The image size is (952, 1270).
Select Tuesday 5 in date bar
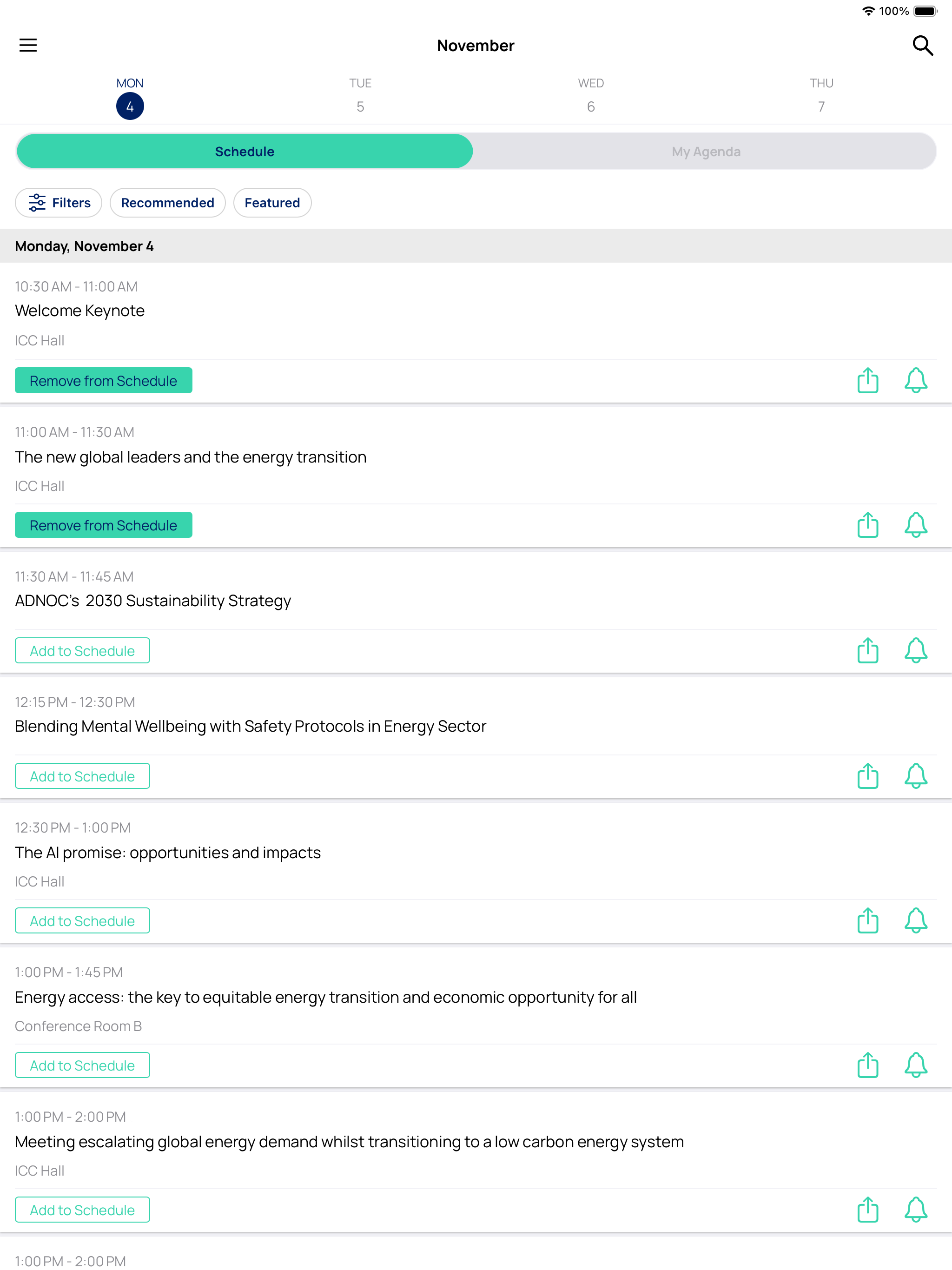click(360, 98)
